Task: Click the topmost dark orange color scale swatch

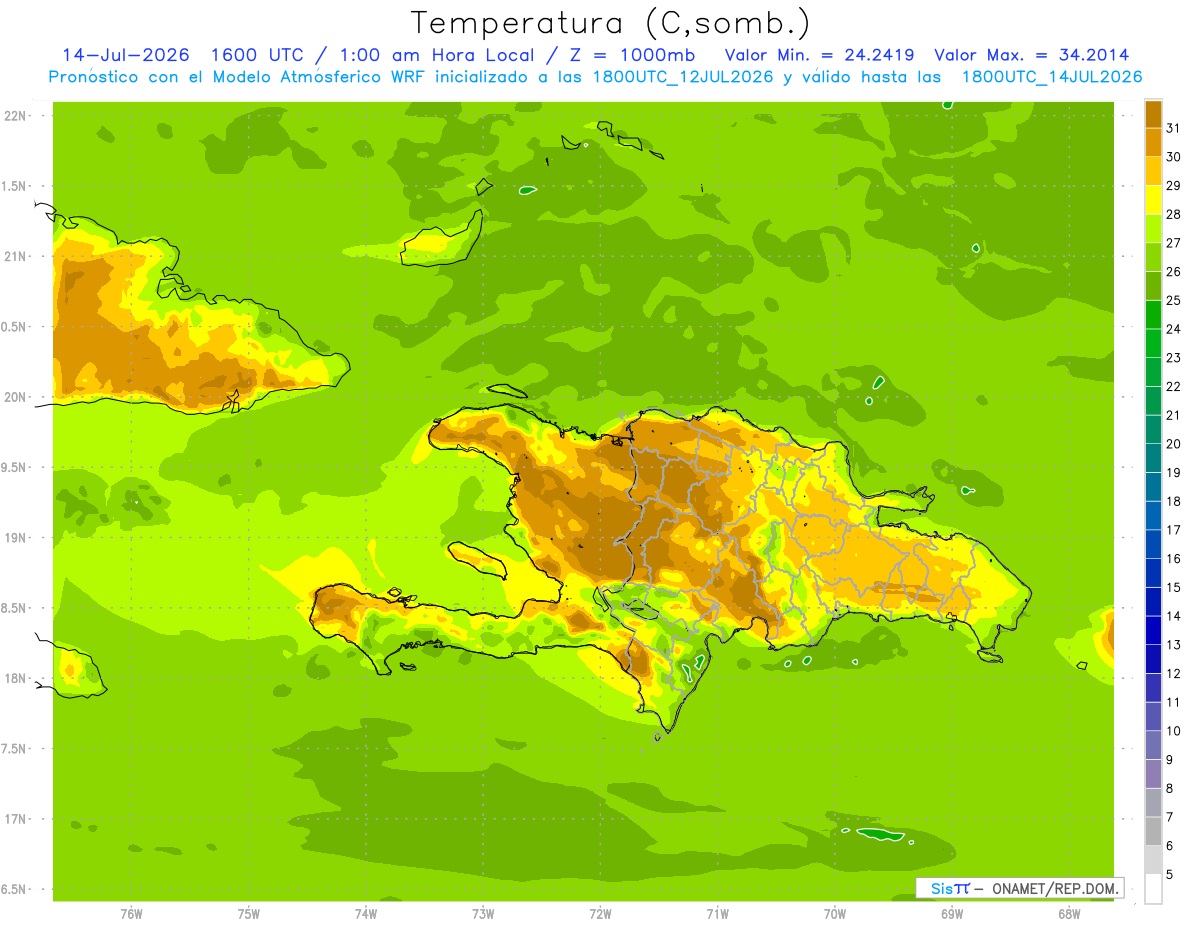Action: click(x=1153, y=113)
